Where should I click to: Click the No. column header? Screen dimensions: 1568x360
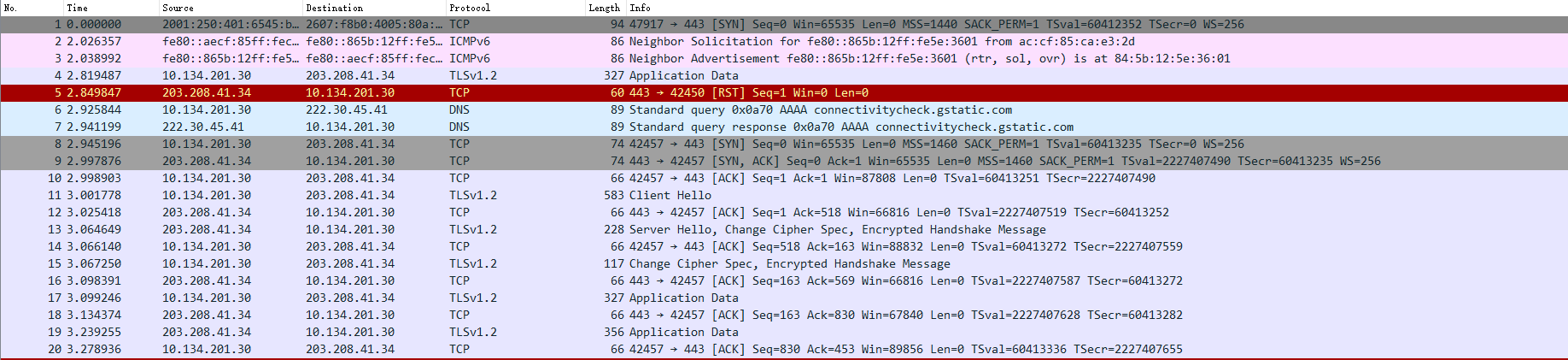(x=32, y=8)
